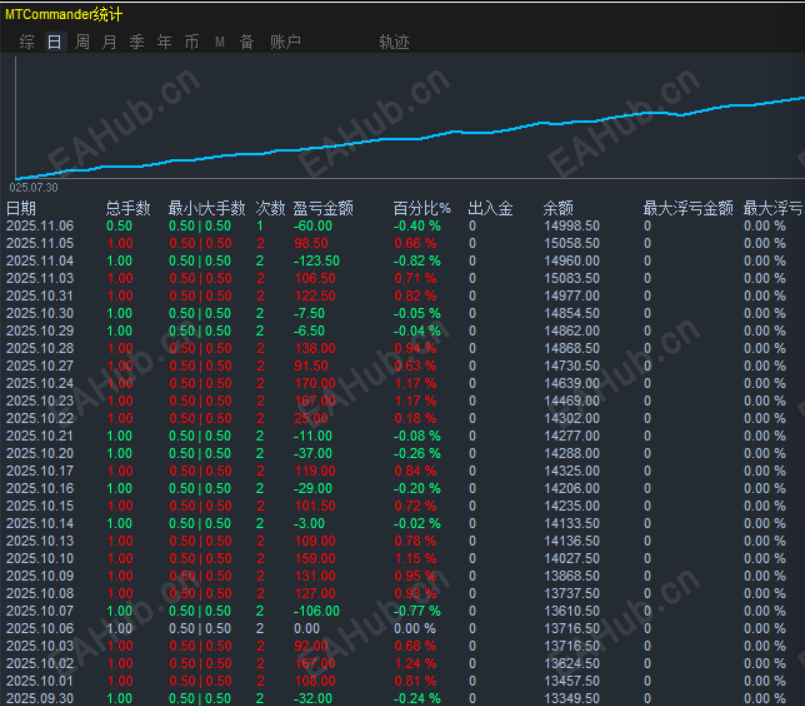Switch to the 年 yearly tab
Image resolution: width=805 pixels, height=706 pixels.
coord(164,42)
